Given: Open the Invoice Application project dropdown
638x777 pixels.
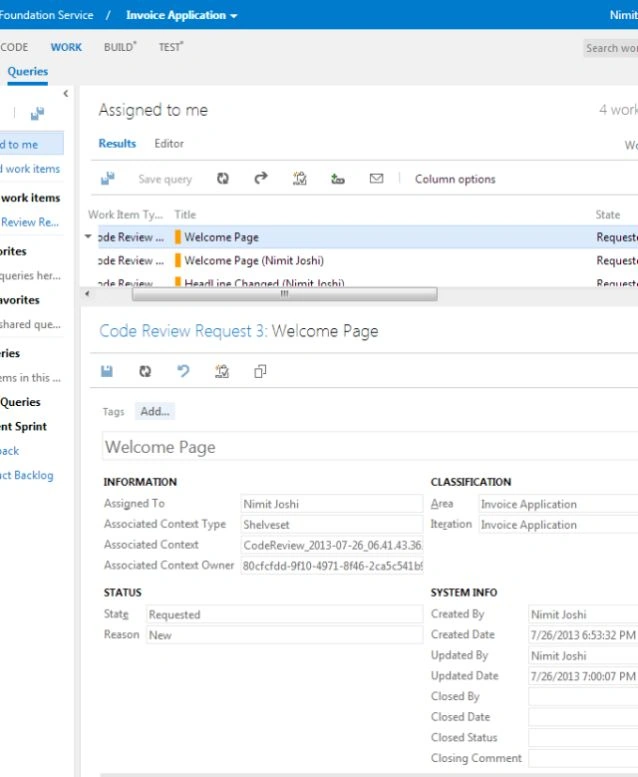Looking at the screenshot, I should 181,15.
